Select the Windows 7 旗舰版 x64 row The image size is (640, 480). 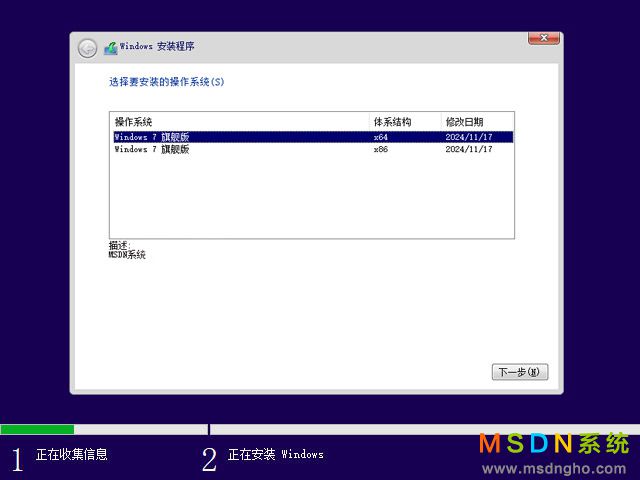(313, 137)
